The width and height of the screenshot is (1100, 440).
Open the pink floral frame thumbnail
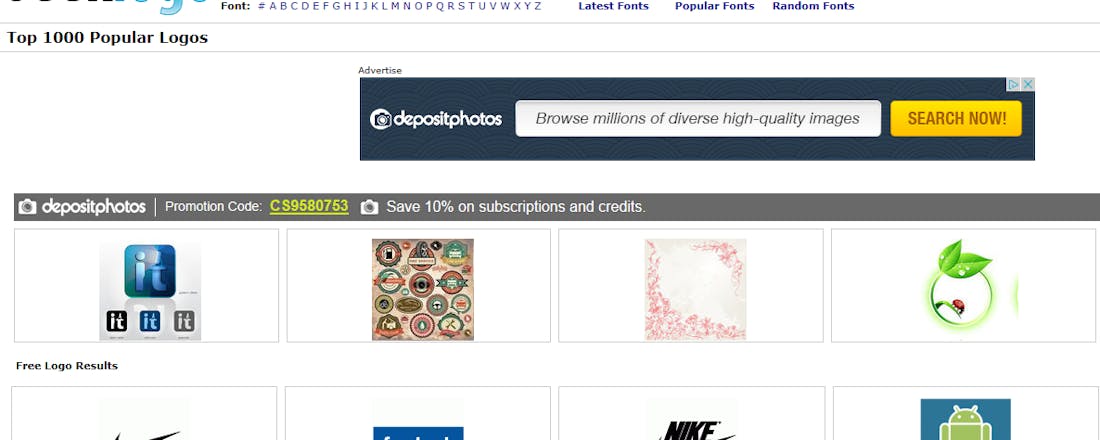coord(695,290)
